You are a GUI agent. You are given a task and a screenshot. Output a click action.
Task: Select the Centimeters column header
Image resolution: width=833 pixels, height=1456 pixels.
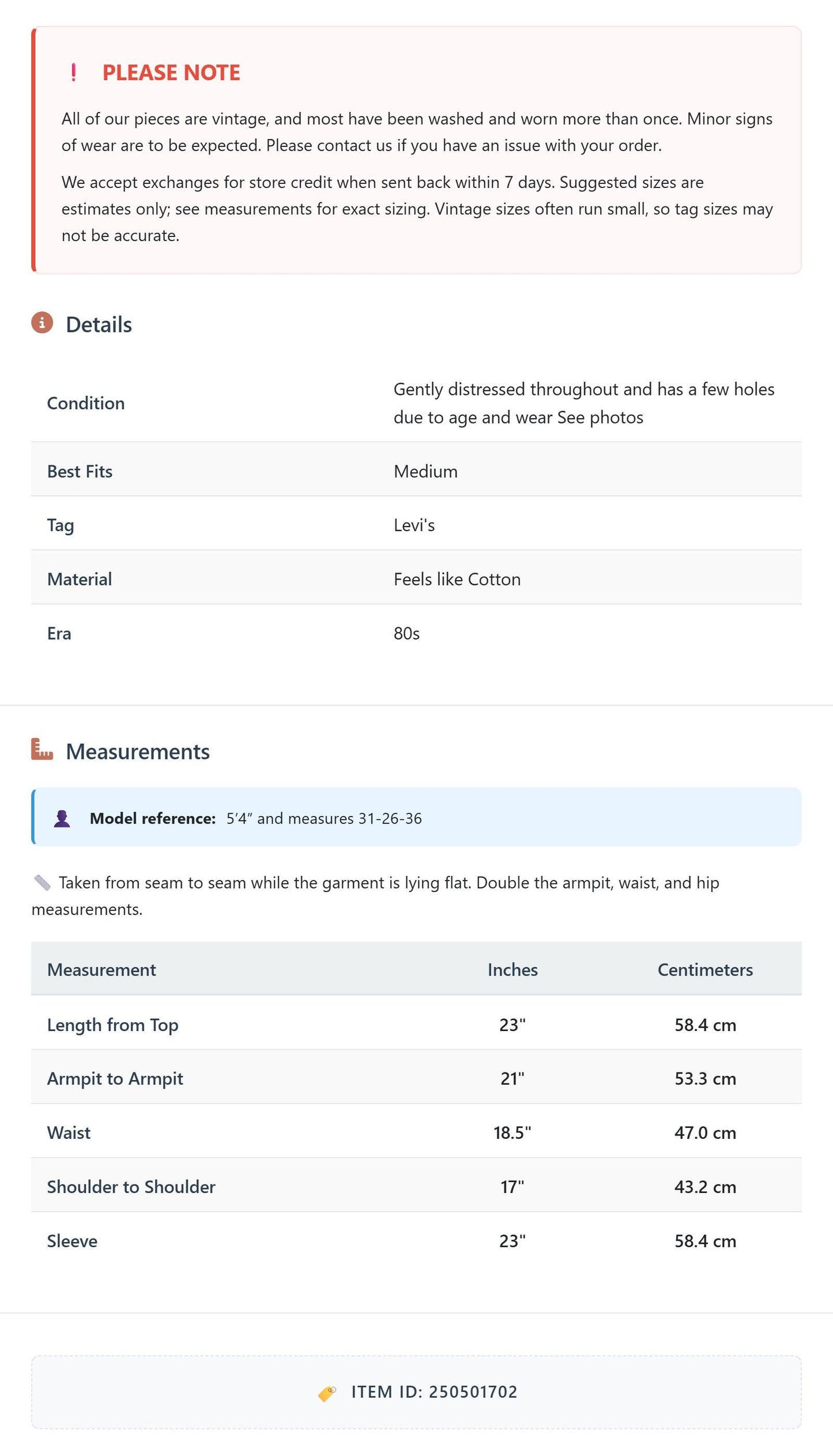coord(705,970)
